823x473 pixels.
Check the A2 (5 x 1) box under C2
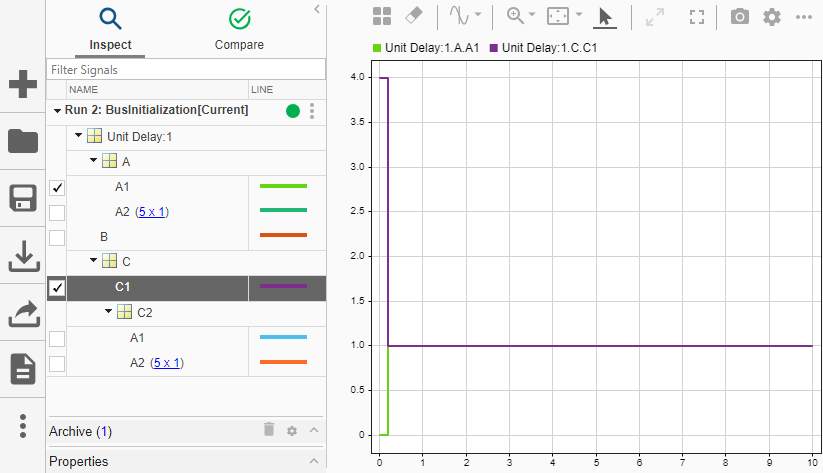point(57,364)
